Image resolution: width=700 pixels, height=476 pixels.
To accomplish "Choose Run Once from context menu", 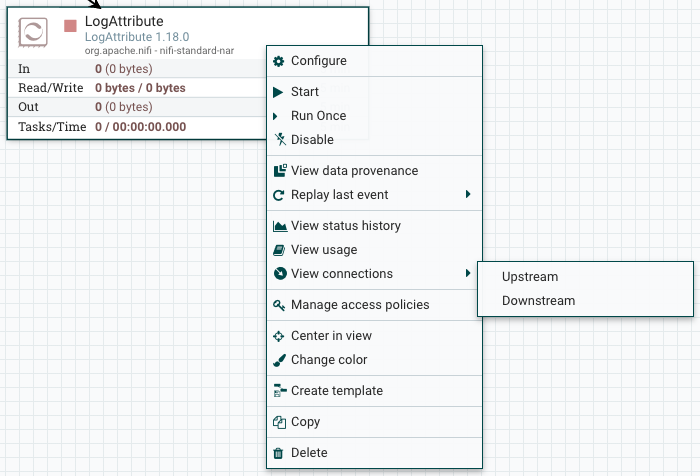I will [x=318, y=116].
